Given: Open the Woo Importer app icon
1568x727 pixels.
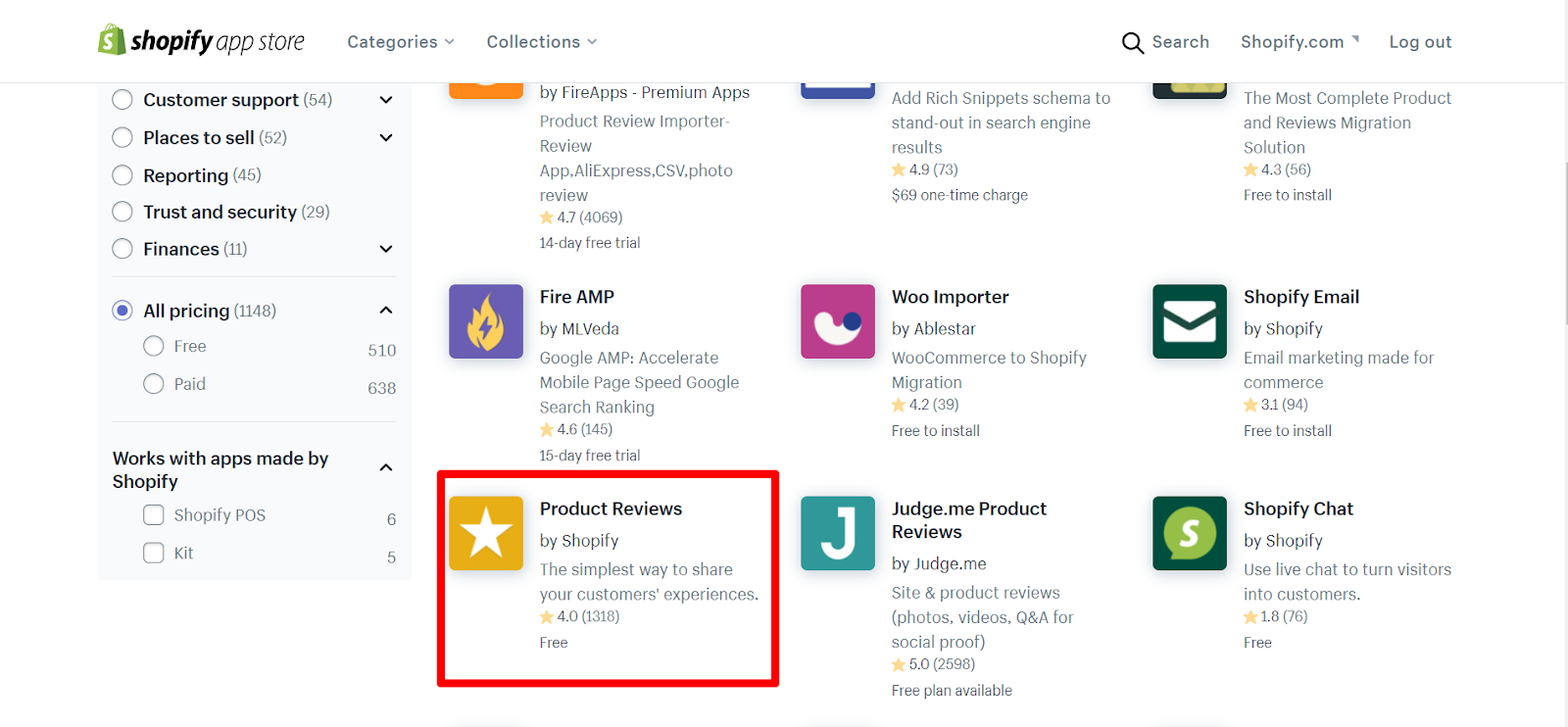Looking at the screenshot, I should (x=838, y=321).
